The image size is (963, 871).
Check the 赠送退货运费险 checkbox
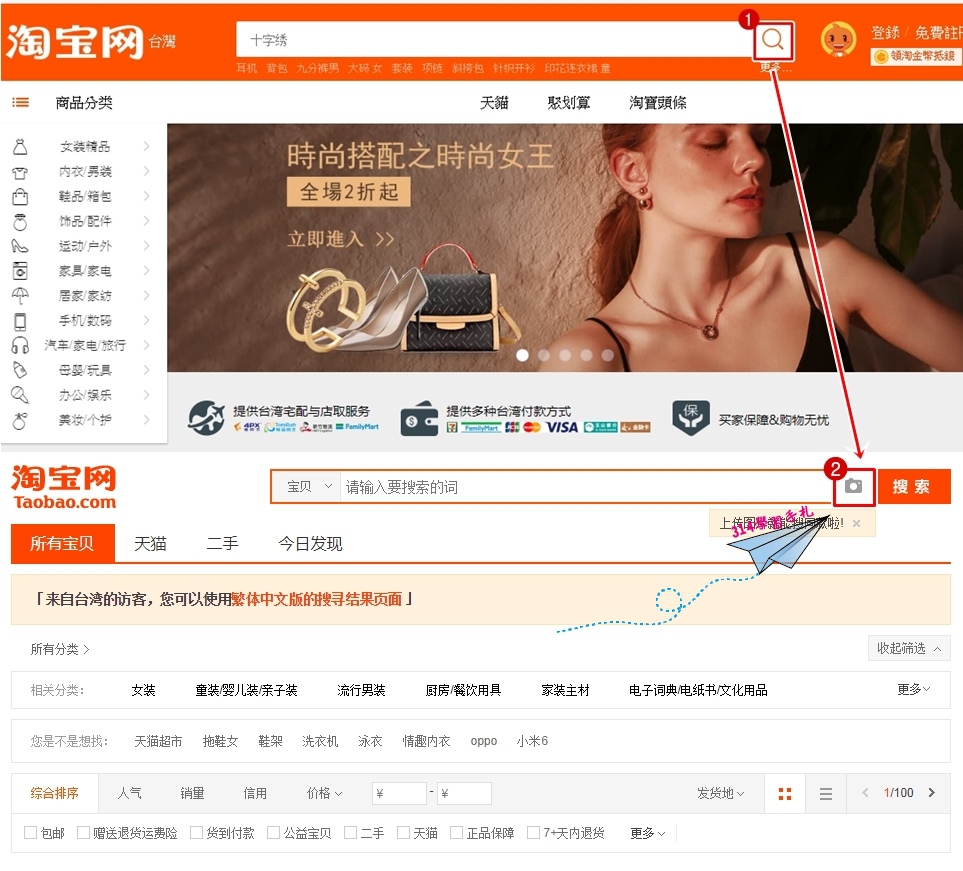click(x=83, y=832)
